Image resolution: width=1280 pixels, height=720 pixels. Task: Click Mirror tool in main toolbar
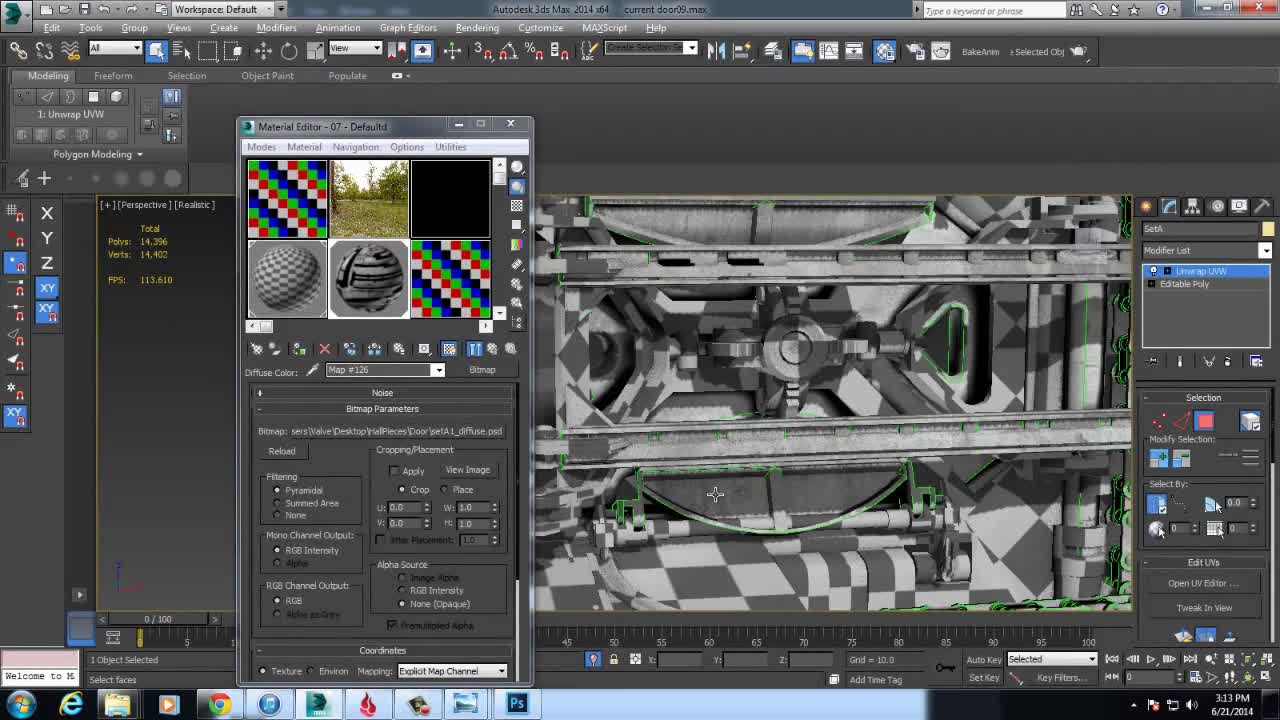[716, 51]
